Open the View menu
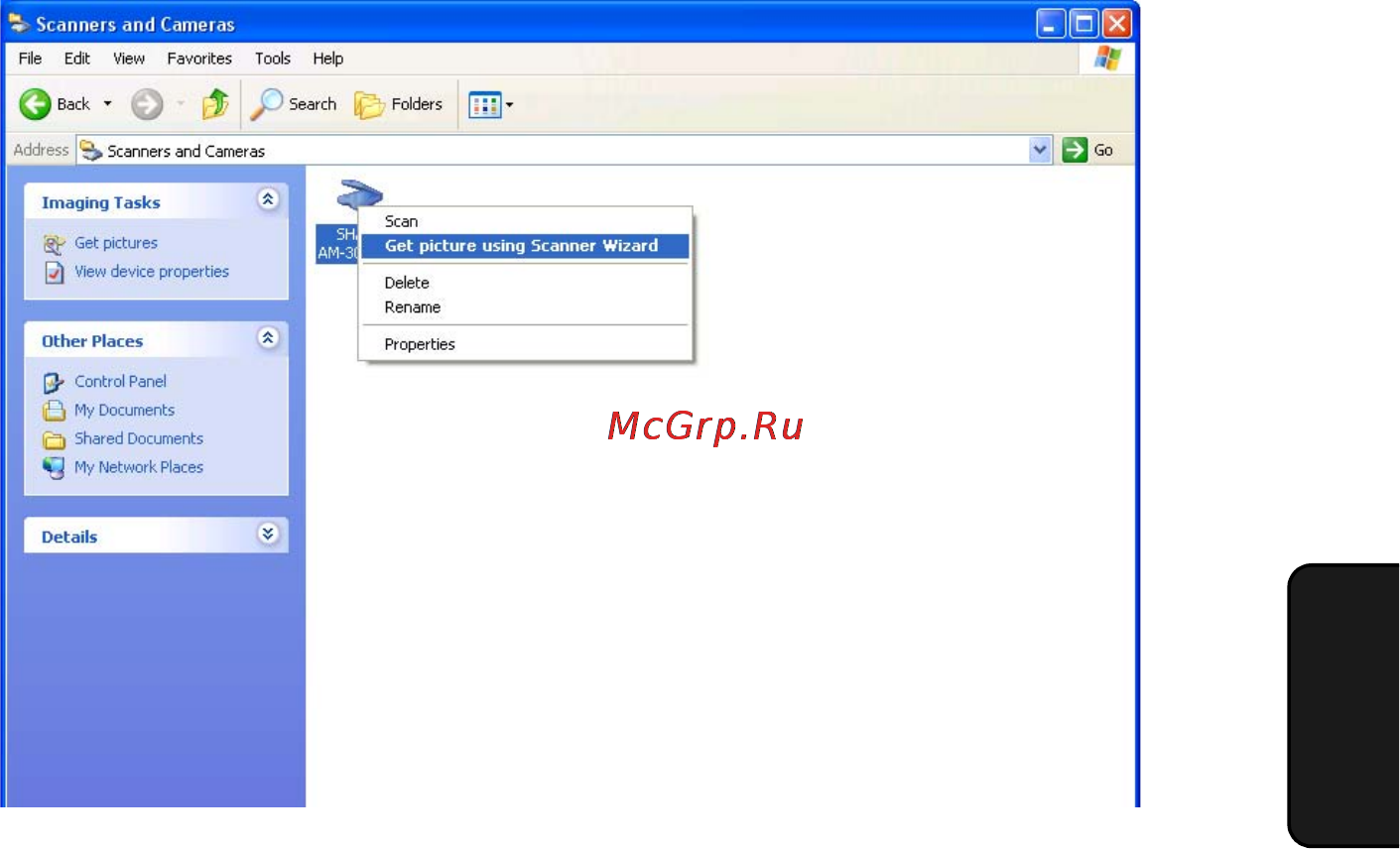The image size is (1400, 849). (x=129, y=59)
